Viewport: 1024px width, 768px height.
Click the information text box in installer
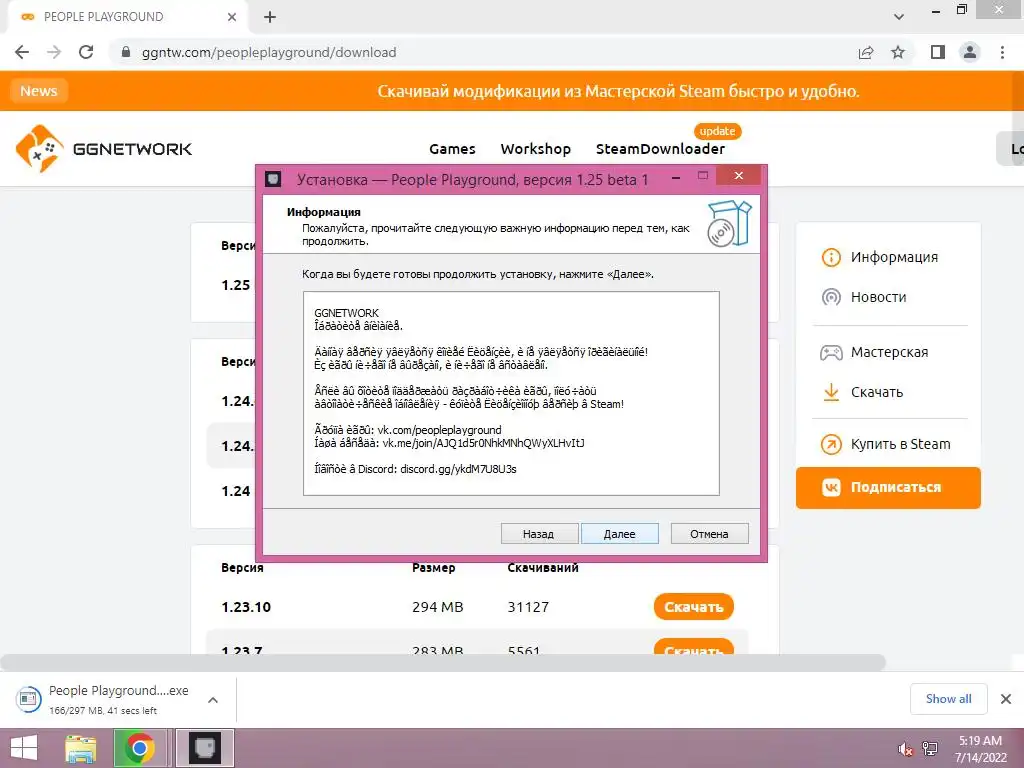511,393
